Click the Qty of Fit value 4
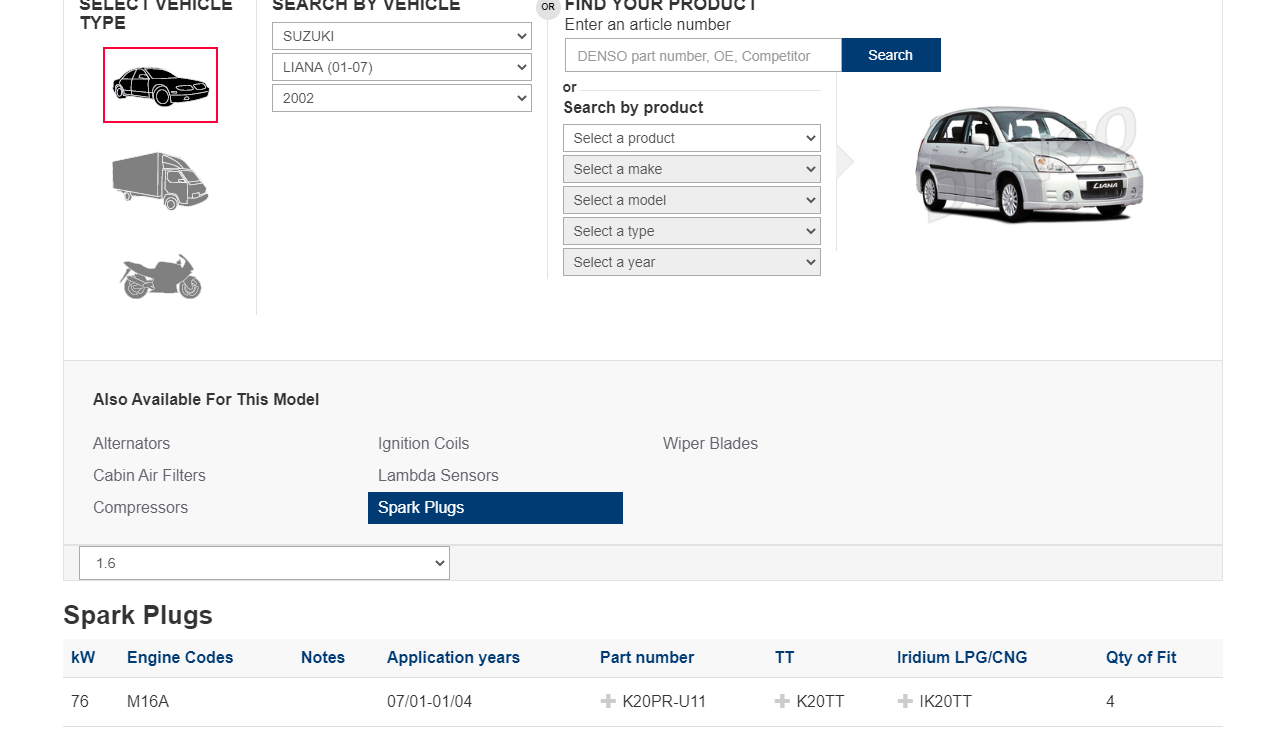Screen dimensions: 1266x745 1110,702
